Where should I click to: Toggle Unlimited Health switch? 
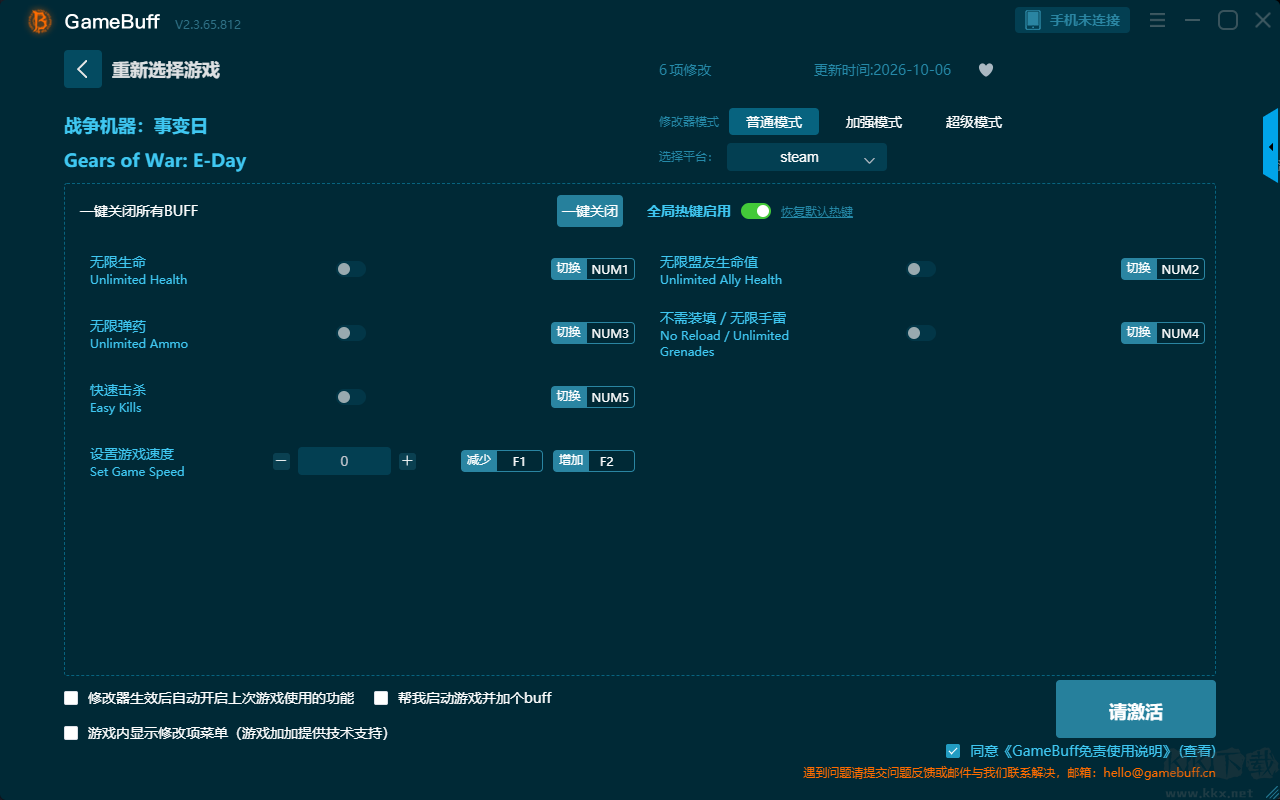click(351, 269)
